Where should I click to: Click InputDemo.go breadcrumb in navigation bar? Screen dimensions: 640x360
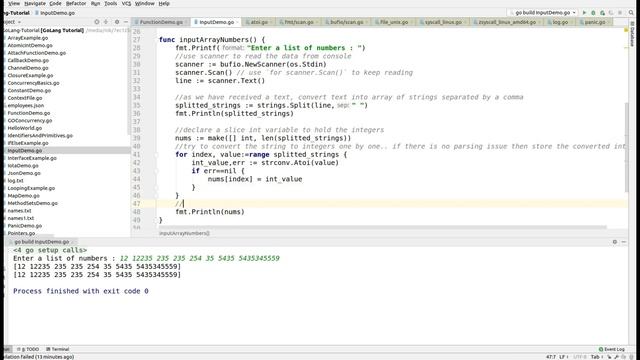[55, 13]
